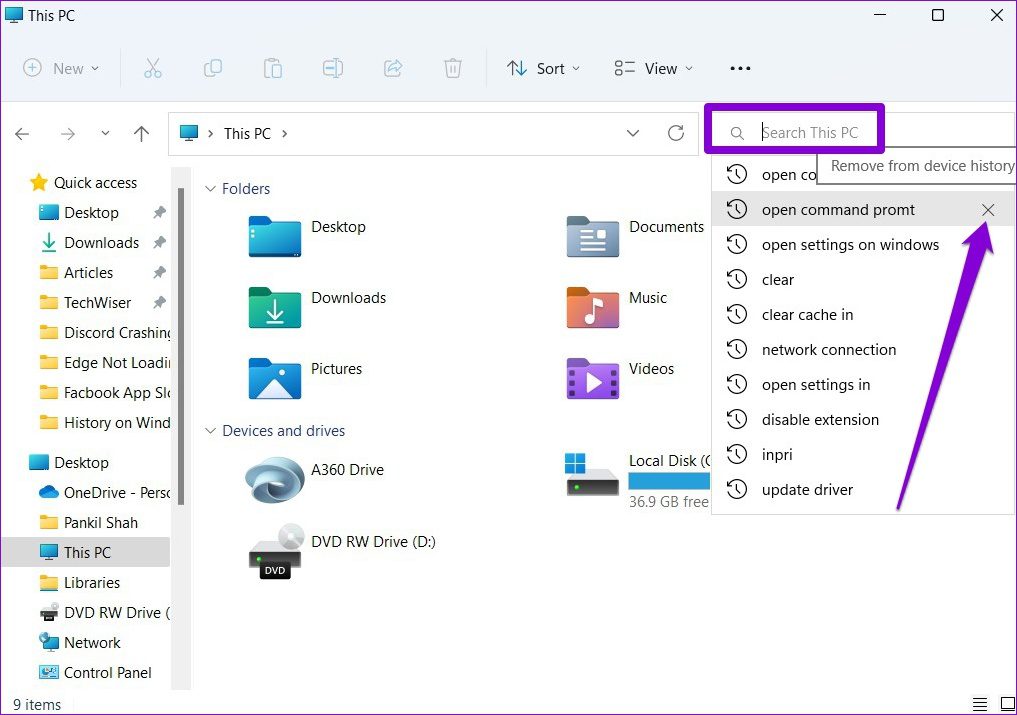Select 'update driver' search history suggestion
1017x715 pixels.
tap(807, 490)
